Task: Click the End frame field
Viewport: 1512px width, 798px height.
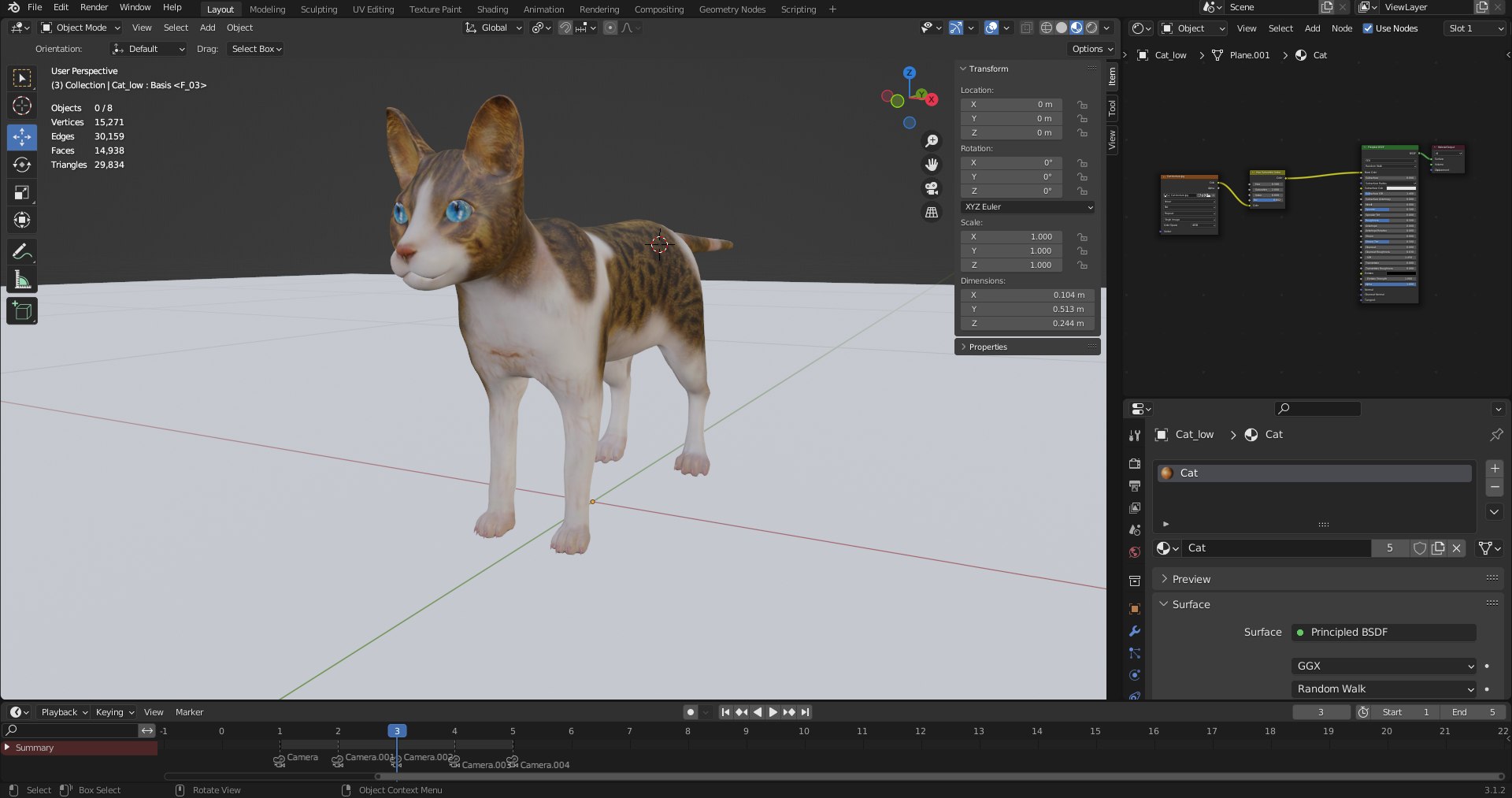Action: (1474, 712)
